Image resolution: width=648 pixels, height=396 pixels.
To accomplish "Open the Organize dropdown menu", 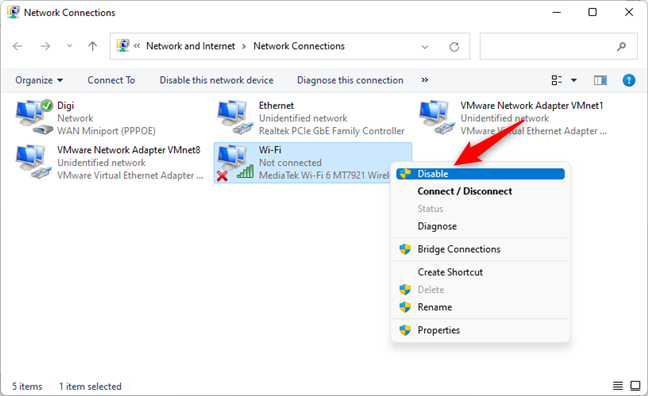I will (39, 80).
